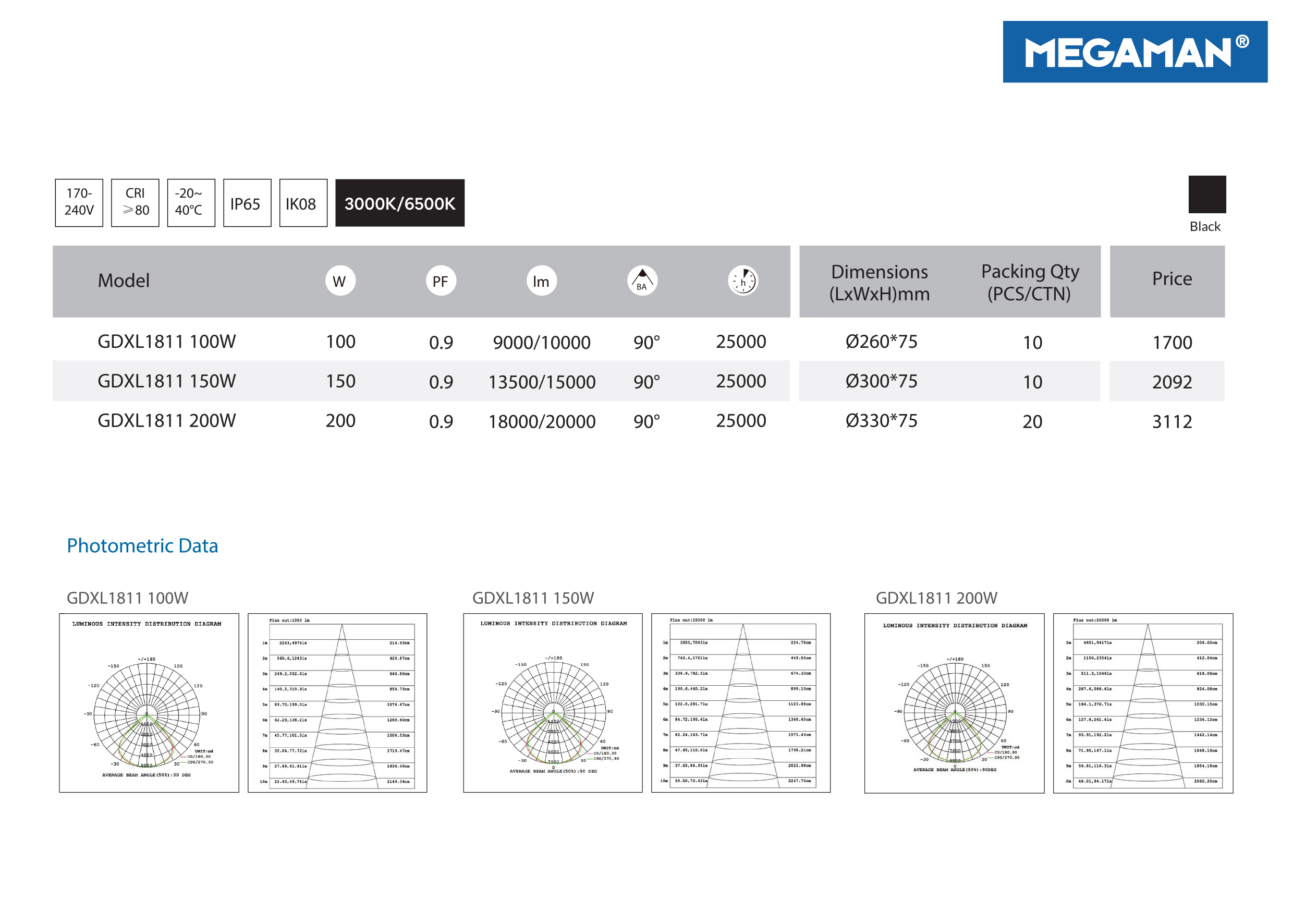Click the Photometric Data heading
The width and height of the screenshot is (1293, 924).
(142, 545)
